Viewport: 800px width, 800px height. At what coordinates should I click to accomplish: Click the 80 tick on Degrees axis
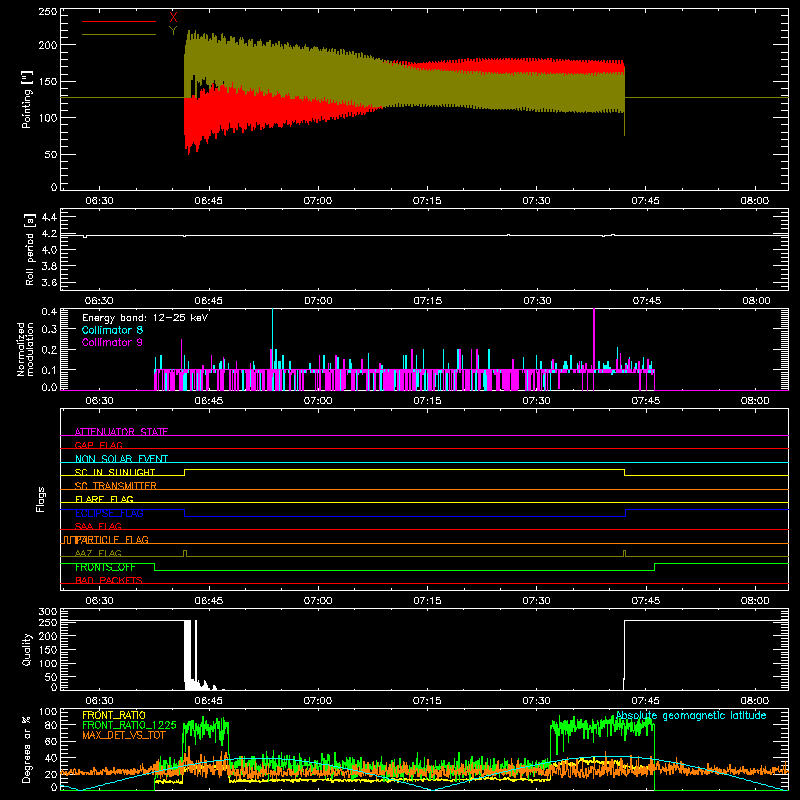coord(51,725)
